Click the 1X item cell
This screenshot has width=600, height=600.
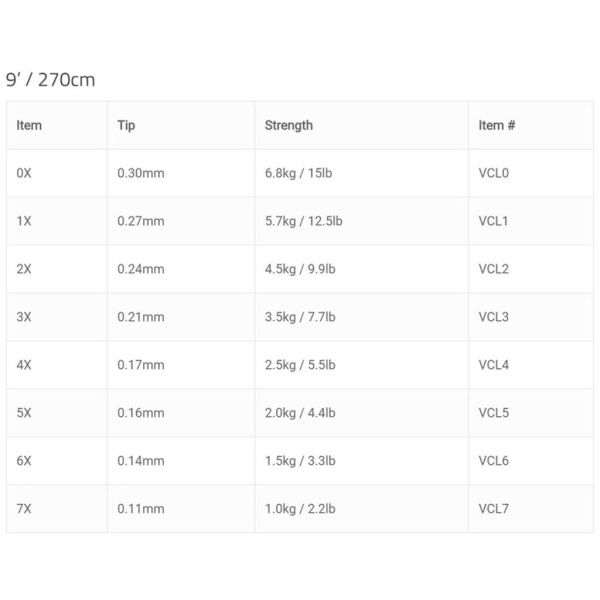(x=25, y=221)
